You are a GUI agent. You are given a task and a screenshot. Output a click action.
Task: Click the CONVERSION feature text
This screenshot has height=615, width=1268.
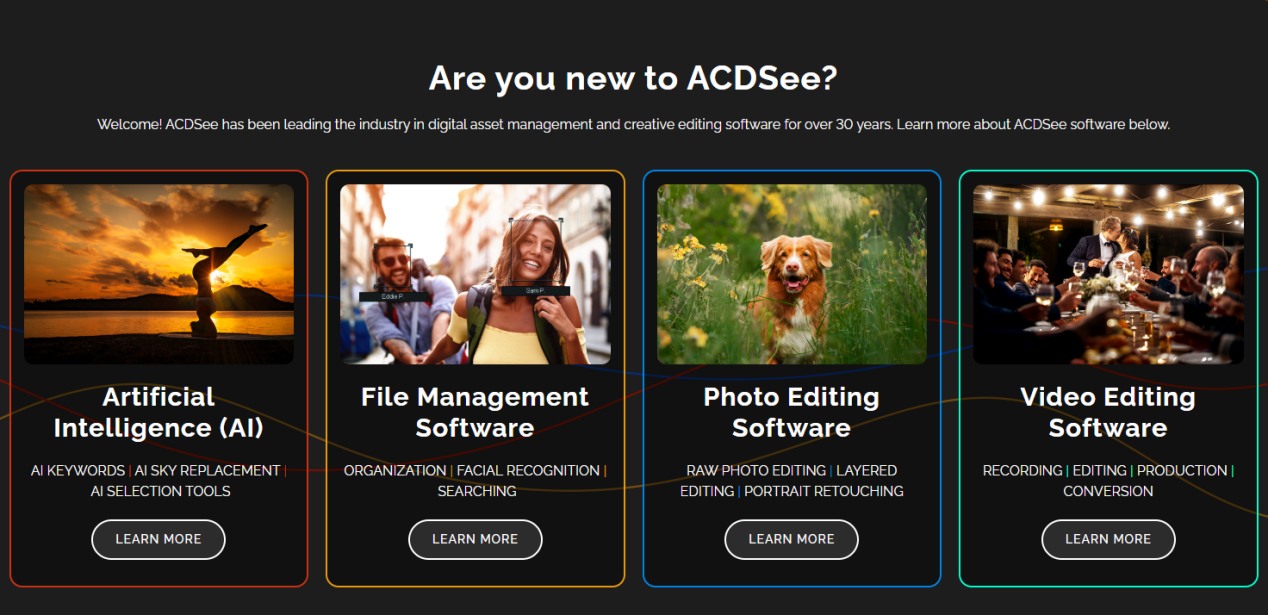click(1108, 491)
